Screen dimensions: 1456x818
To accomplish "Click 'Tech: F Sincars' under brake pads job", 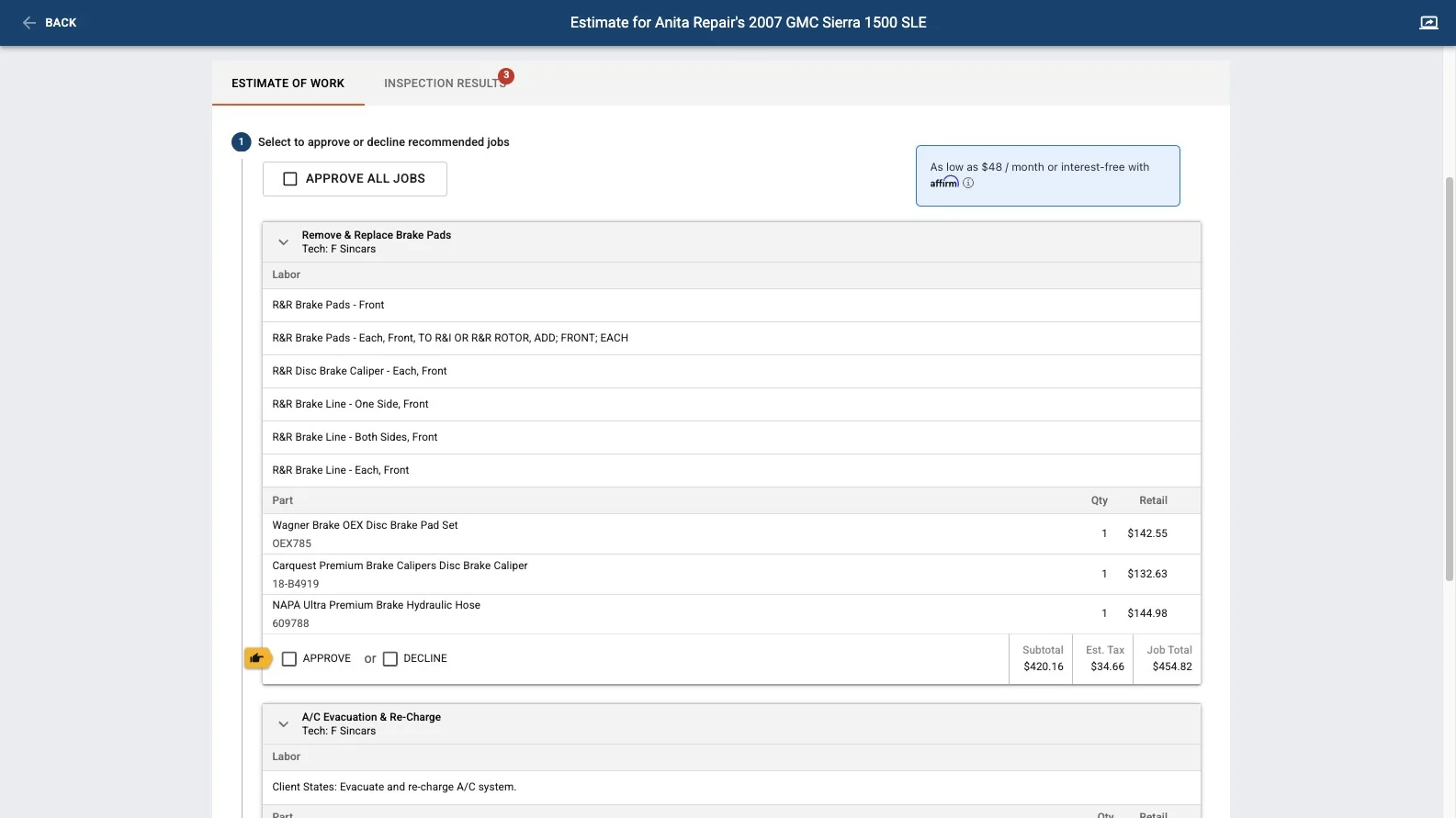I will tap(338, 250).
